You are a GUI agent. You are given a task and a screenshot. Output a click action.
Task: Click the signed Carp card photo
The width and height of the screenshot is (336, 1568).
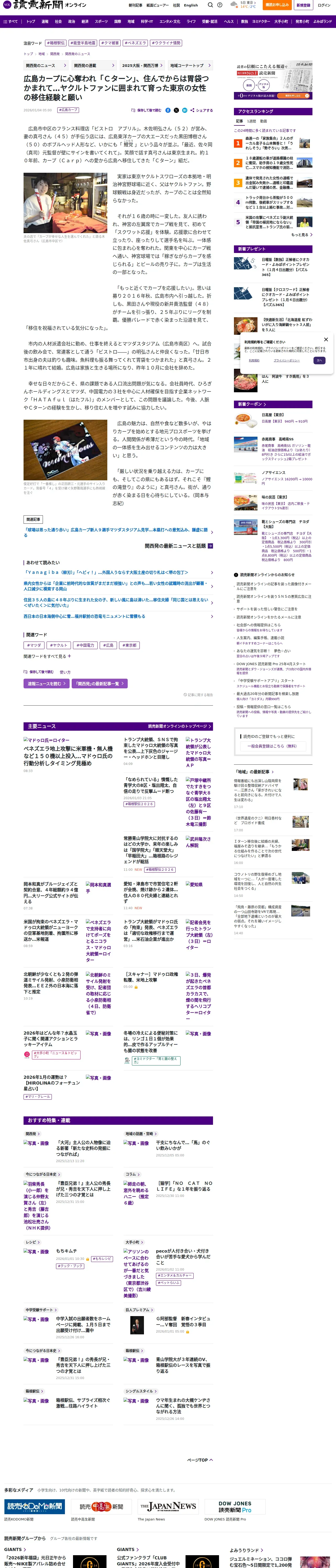click(x=65, y=450)
